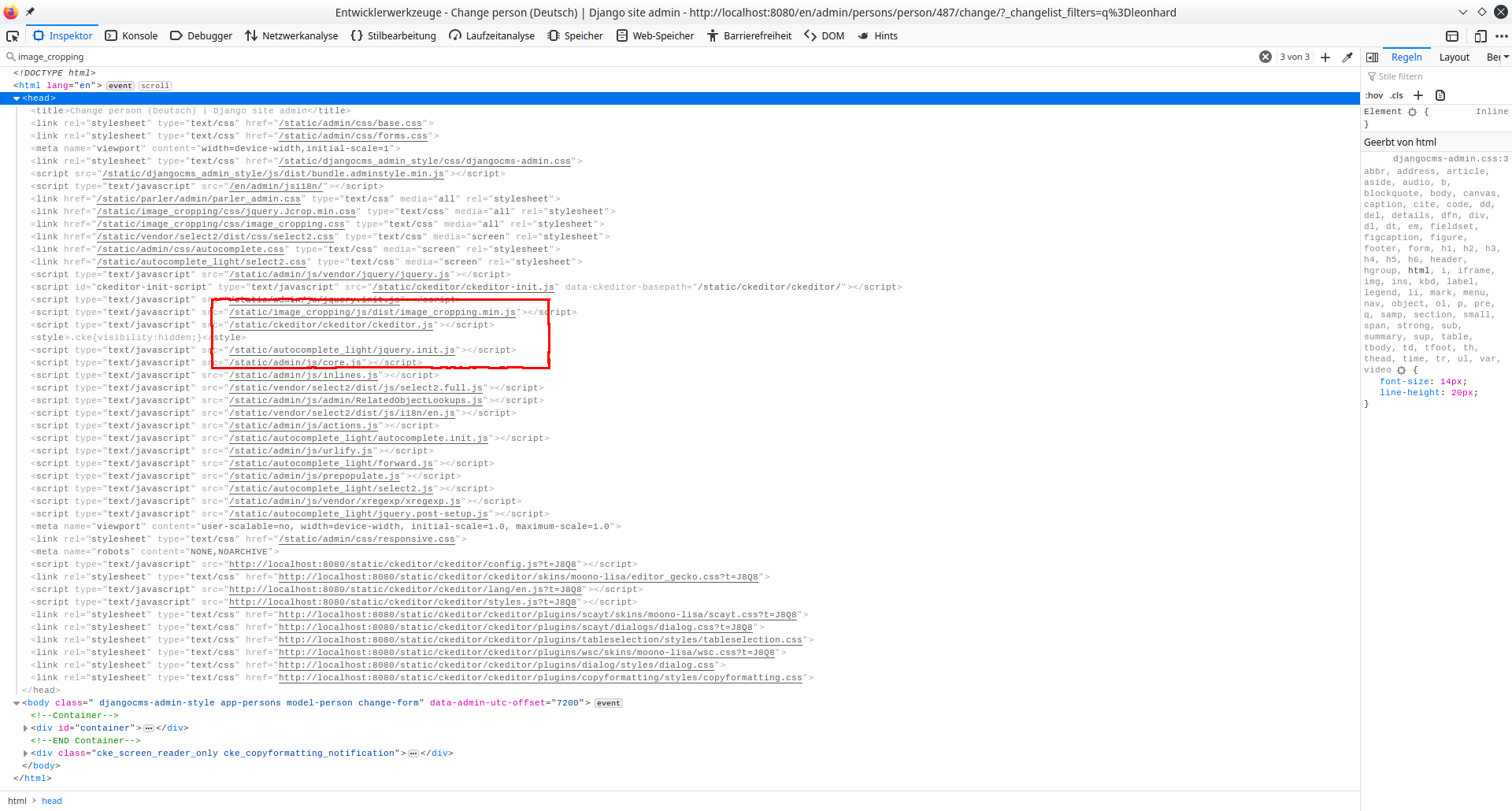Image resolution: width=1512 pixels, height=811 pixels.
Task: Open responsive design mode
Action: [x=1481, y=36]
